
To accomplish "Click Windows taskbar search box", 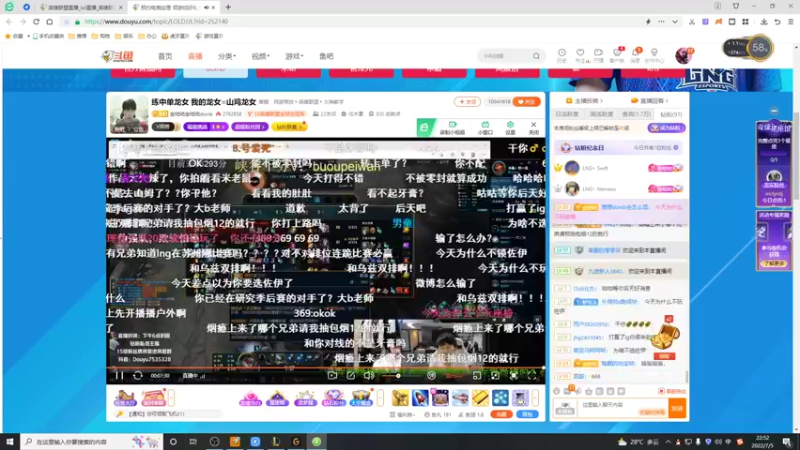I will (x=91, y=441).
